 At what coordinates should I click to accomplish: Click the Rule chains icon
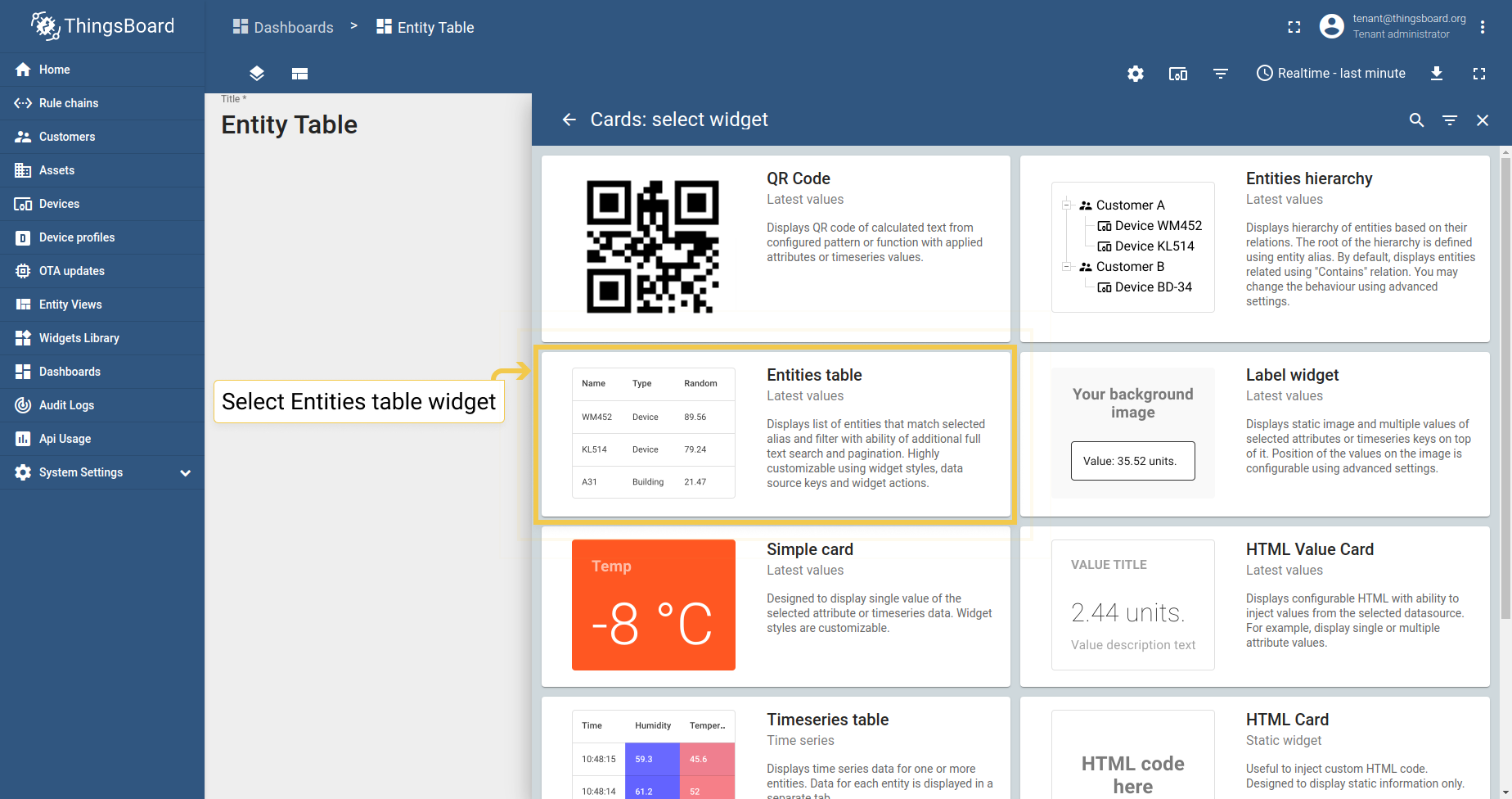click(23, 103)
